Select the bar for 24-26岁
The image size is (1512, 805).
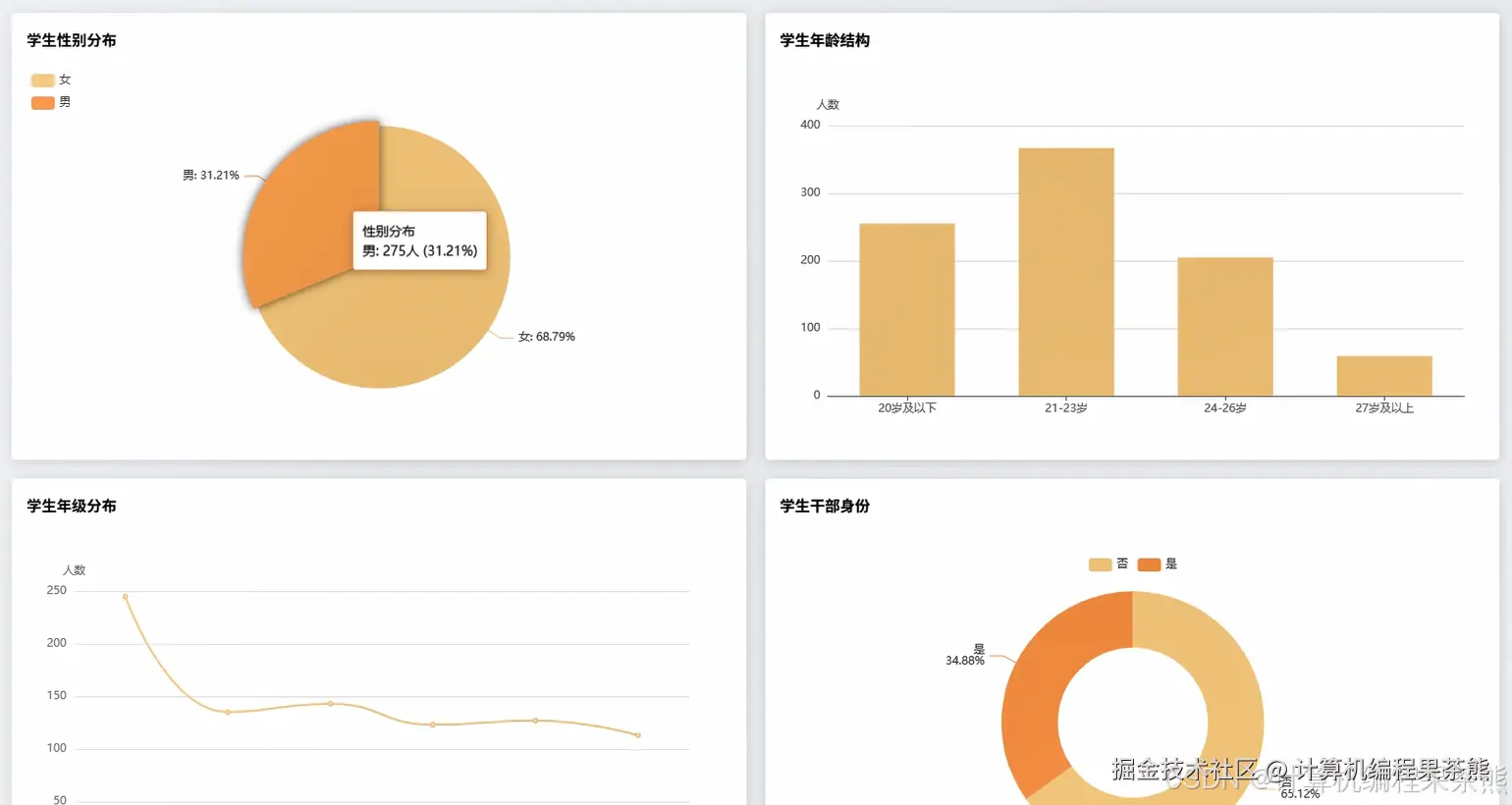(x=1225, y=326)
